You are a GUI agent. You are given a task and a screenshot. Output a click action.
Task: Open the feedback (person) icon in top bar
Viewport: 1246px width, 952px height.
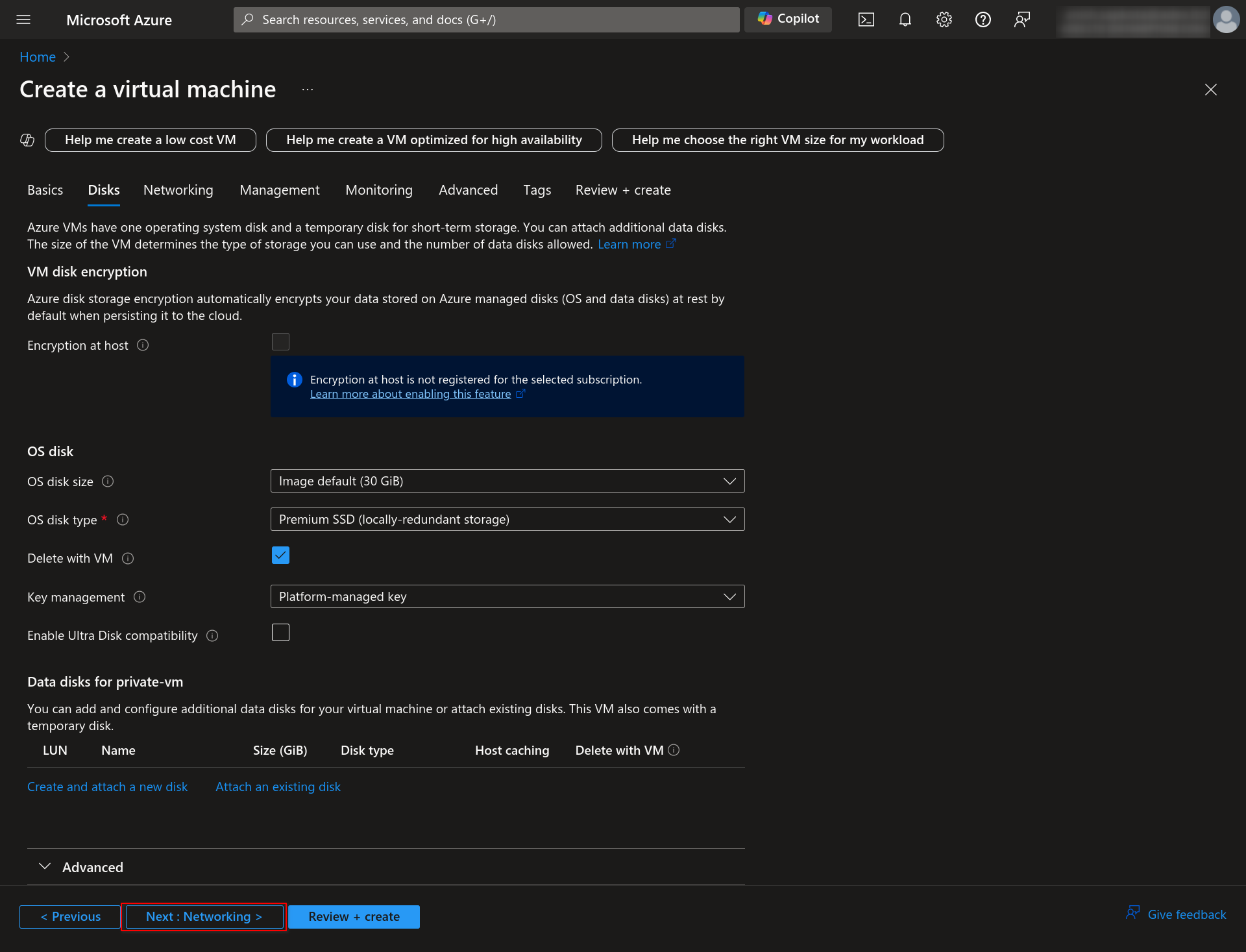point(1021,19)
